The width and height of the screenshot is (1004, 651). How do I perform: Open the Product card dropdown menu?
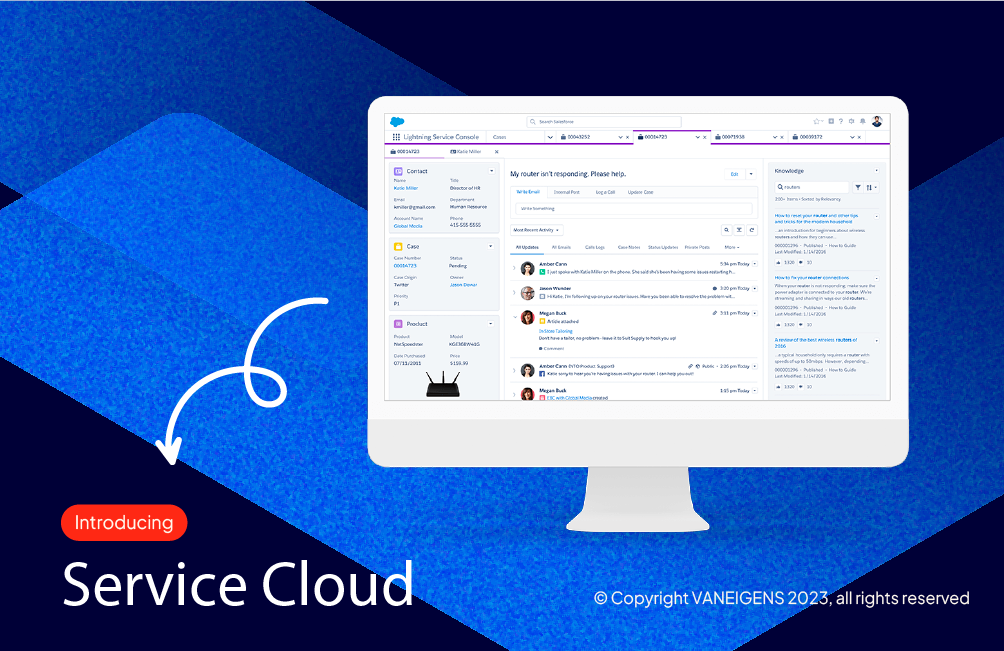coord(491,324)
